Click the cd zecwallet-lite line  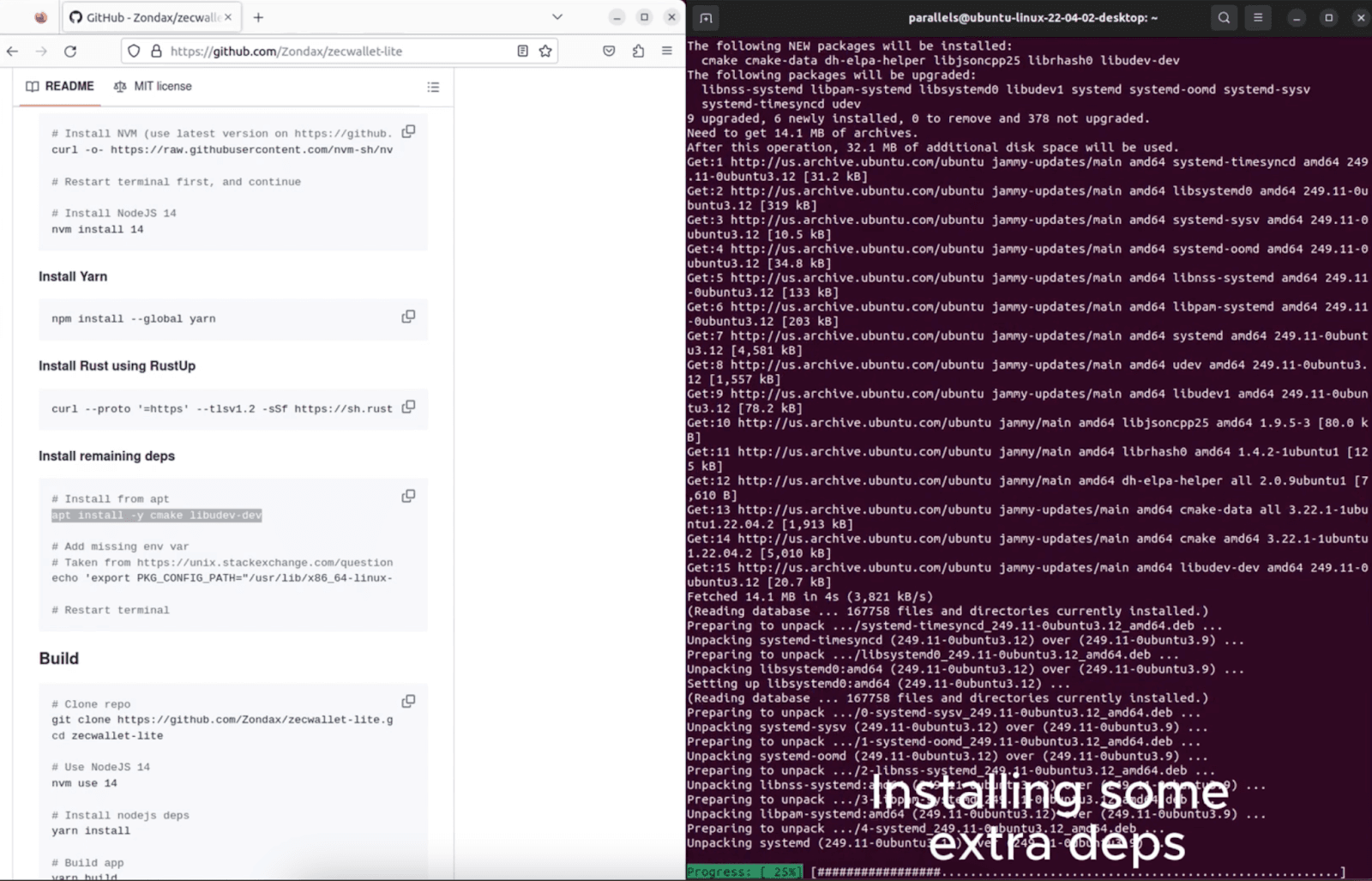[x=107, y=736]
